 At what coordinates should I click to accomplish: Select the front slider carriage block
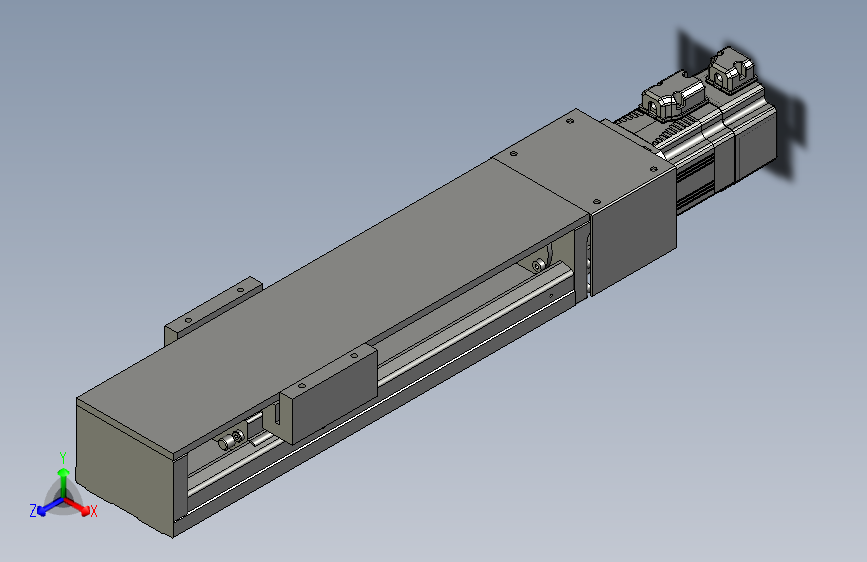coord(330,393)
